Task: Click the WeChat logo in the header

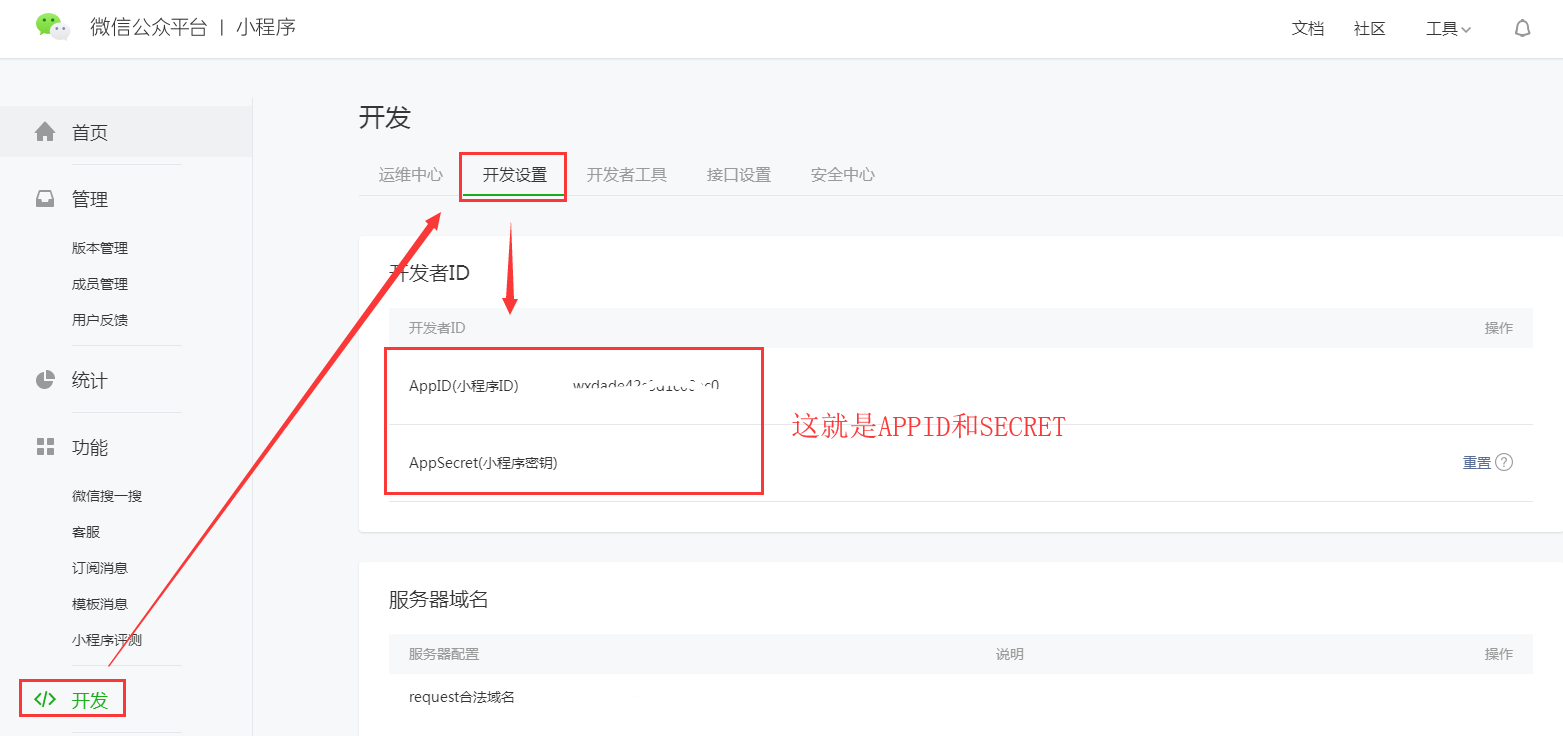Action: coord(51,27)
